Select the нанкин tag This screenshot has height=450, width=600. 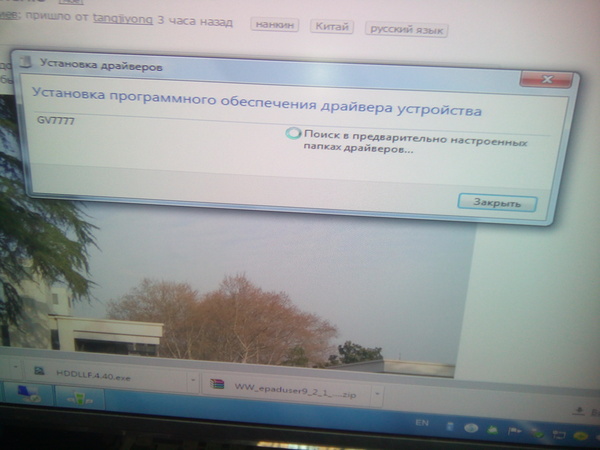pyautogui.click(x=273, y=26)
